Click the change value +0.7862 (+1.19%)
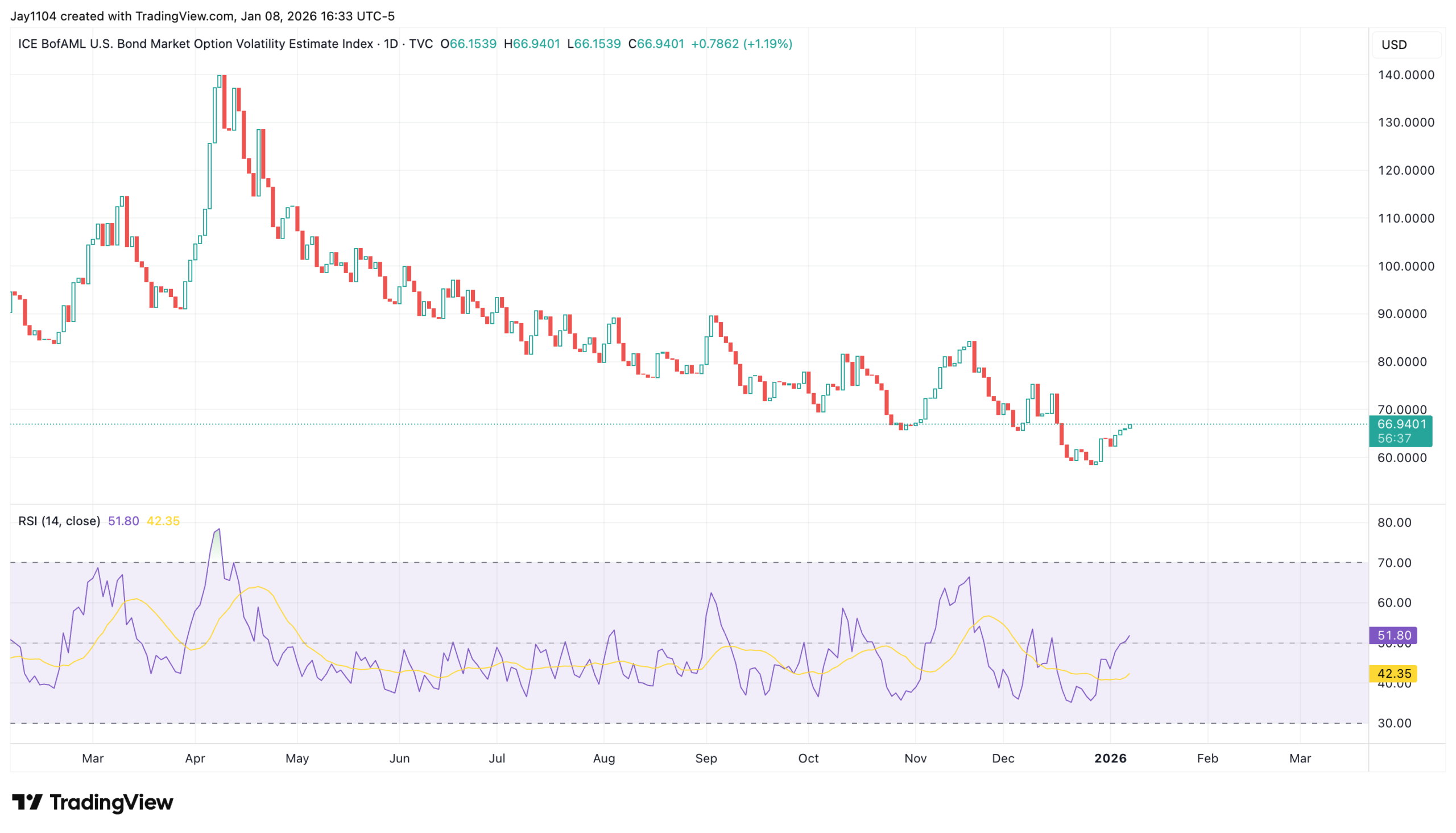The height and width of the screenshot is (833, 1456). tap(741, 44)
